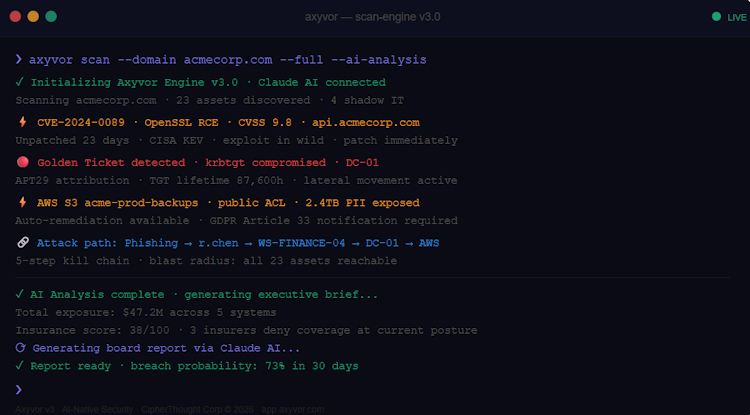
Task: Click the prompt chevron before 'axyvor scan'
Action: (19, 59)
